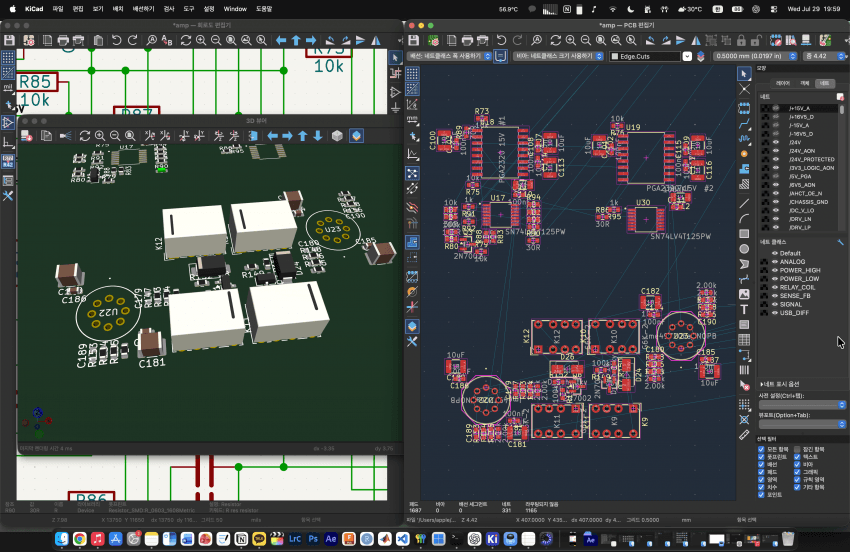Expand the net display options section

pyautogui.click(x=780, y=384)
